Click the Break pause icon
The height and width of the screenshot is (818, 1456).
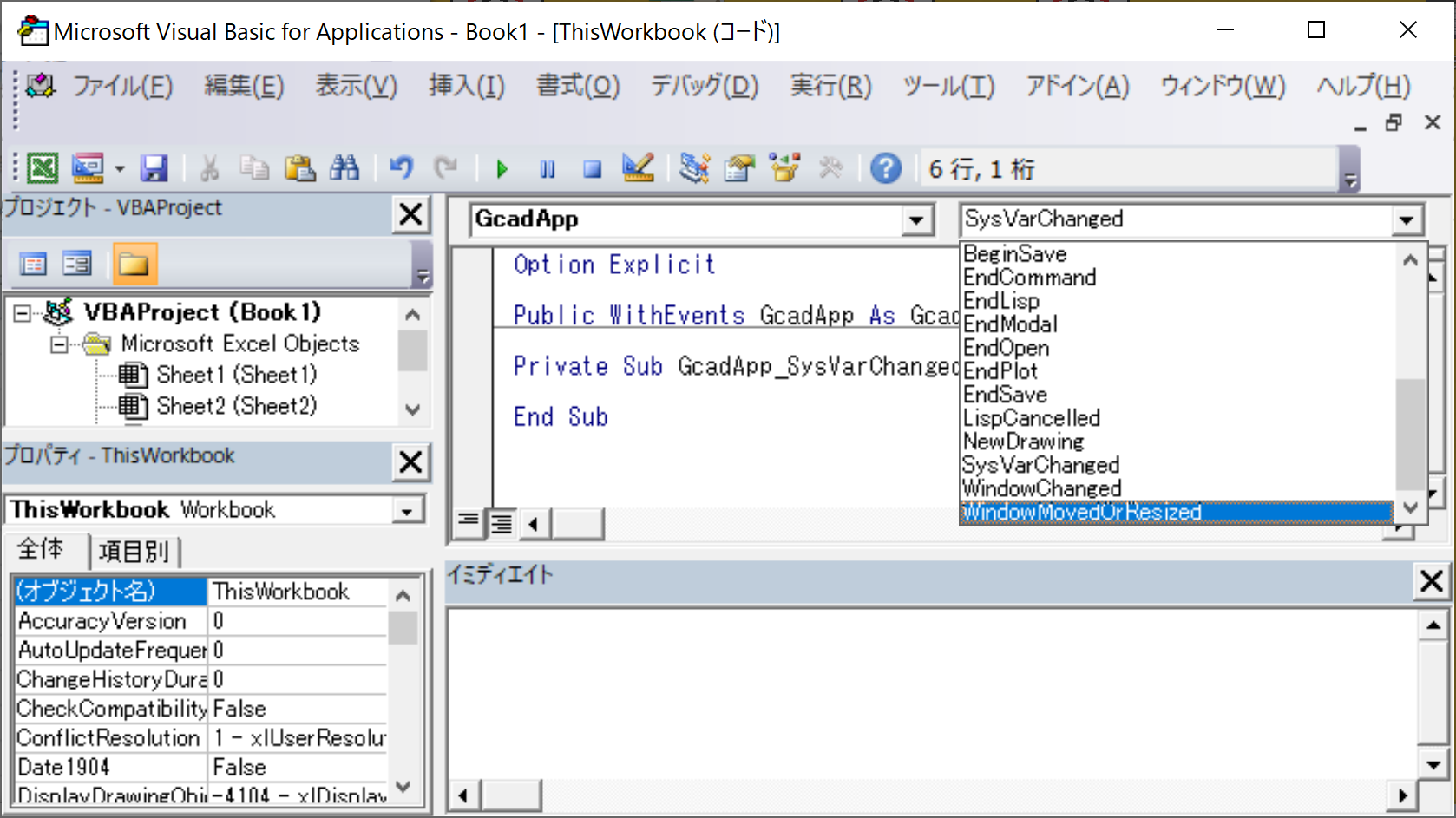(547, 168)
